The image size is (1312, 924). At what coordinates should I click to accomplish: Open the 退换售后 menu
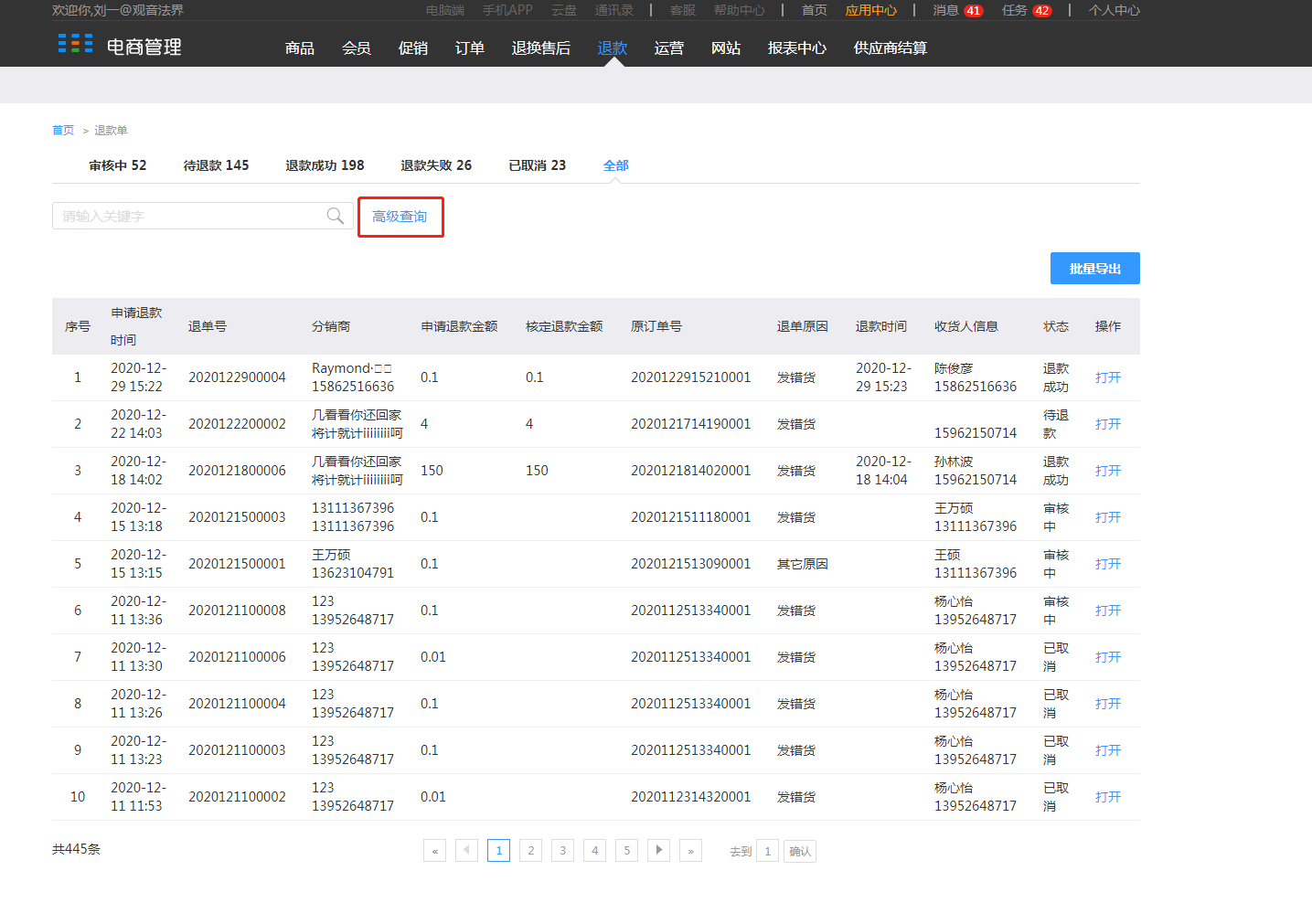coord(541,48)
